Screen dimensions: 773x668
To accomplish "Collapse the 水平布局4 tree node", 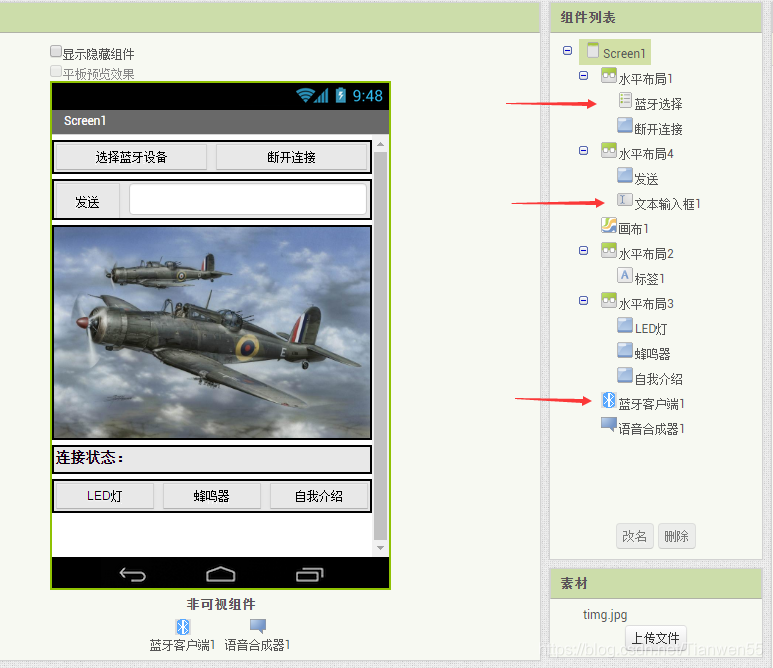I will point(583,150).
